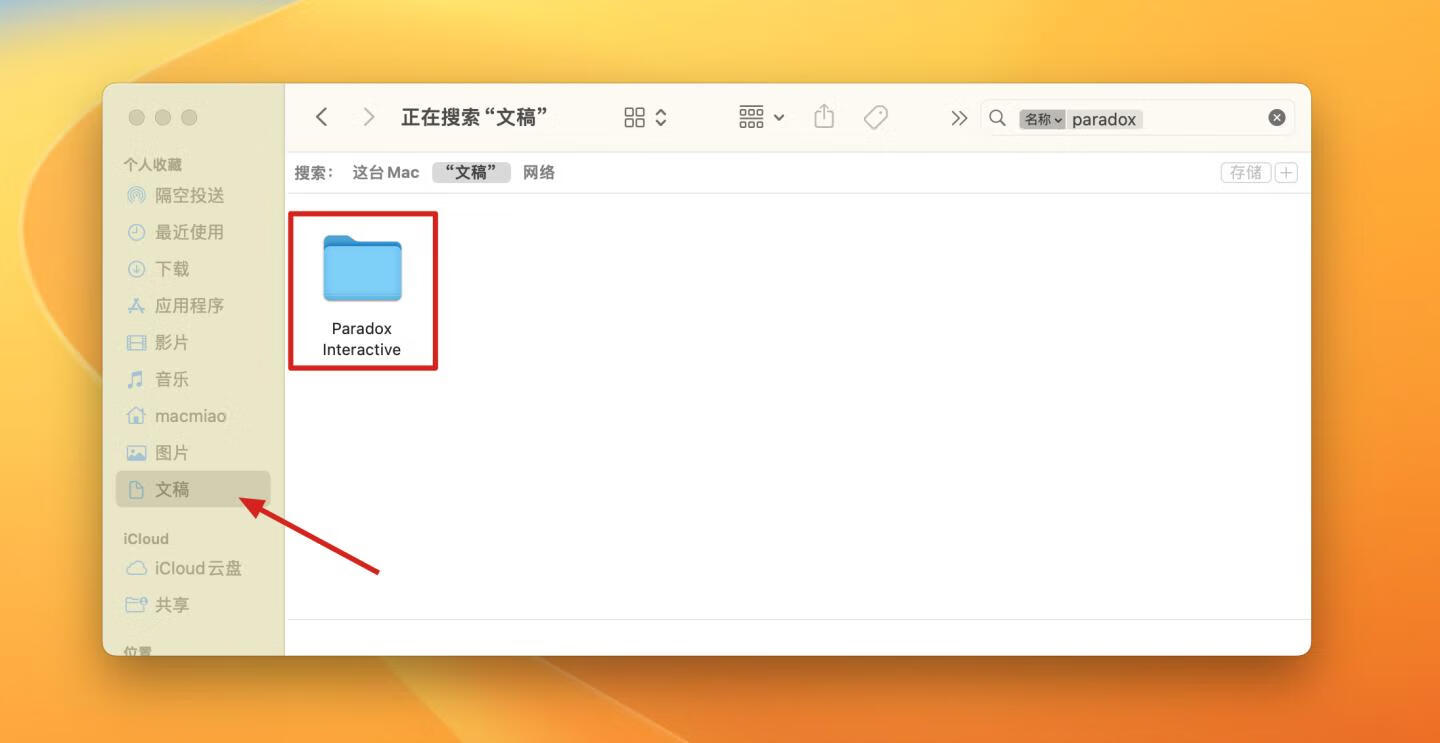Image resolution: width=1440 pixels, height=743 pixels.
Task: Click the 存储 save search button
Action: pyautogui.click(x=1246, y=172)
